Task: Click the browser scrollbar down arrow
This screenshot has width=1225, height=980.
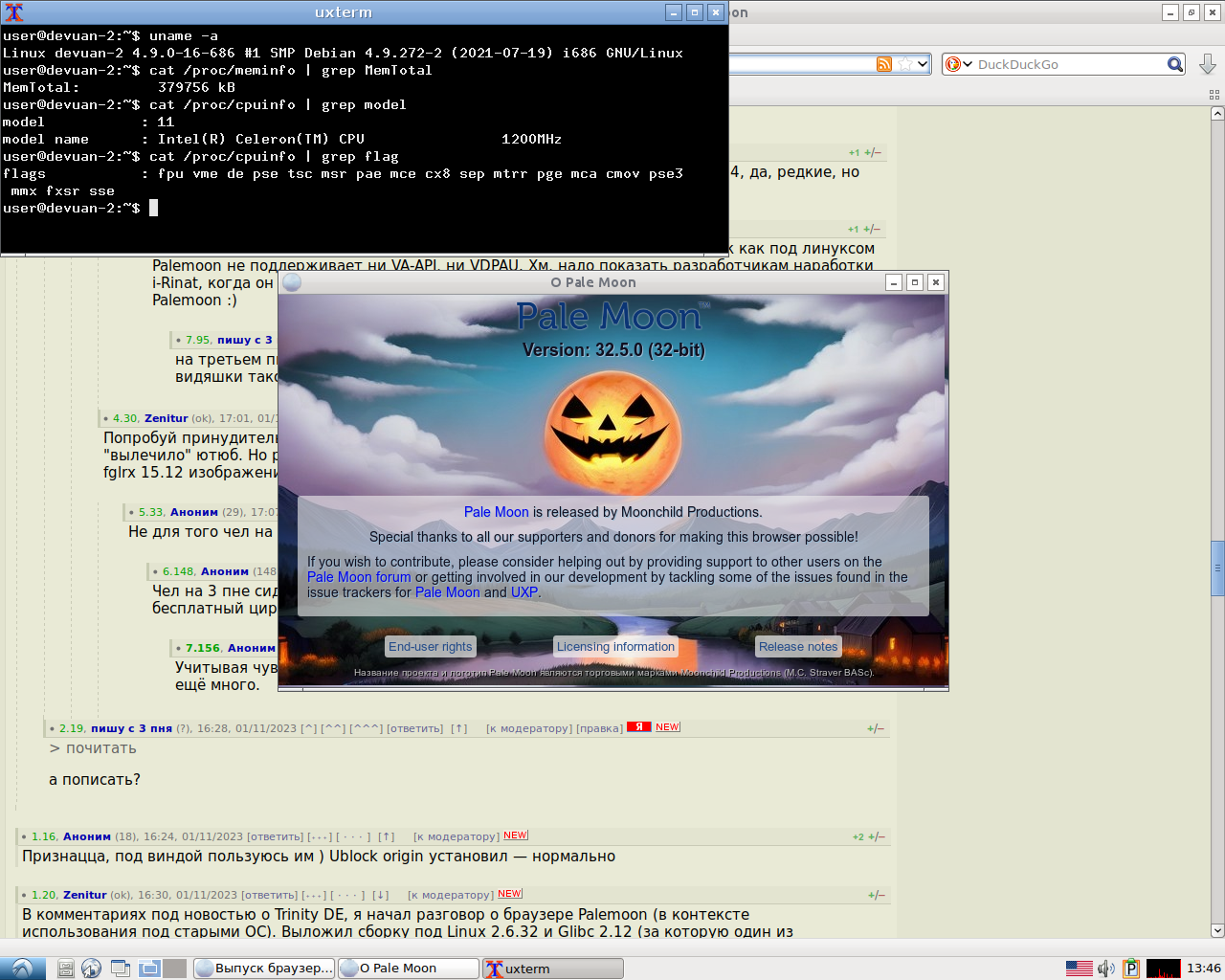Action: (x=1217, y=930)
